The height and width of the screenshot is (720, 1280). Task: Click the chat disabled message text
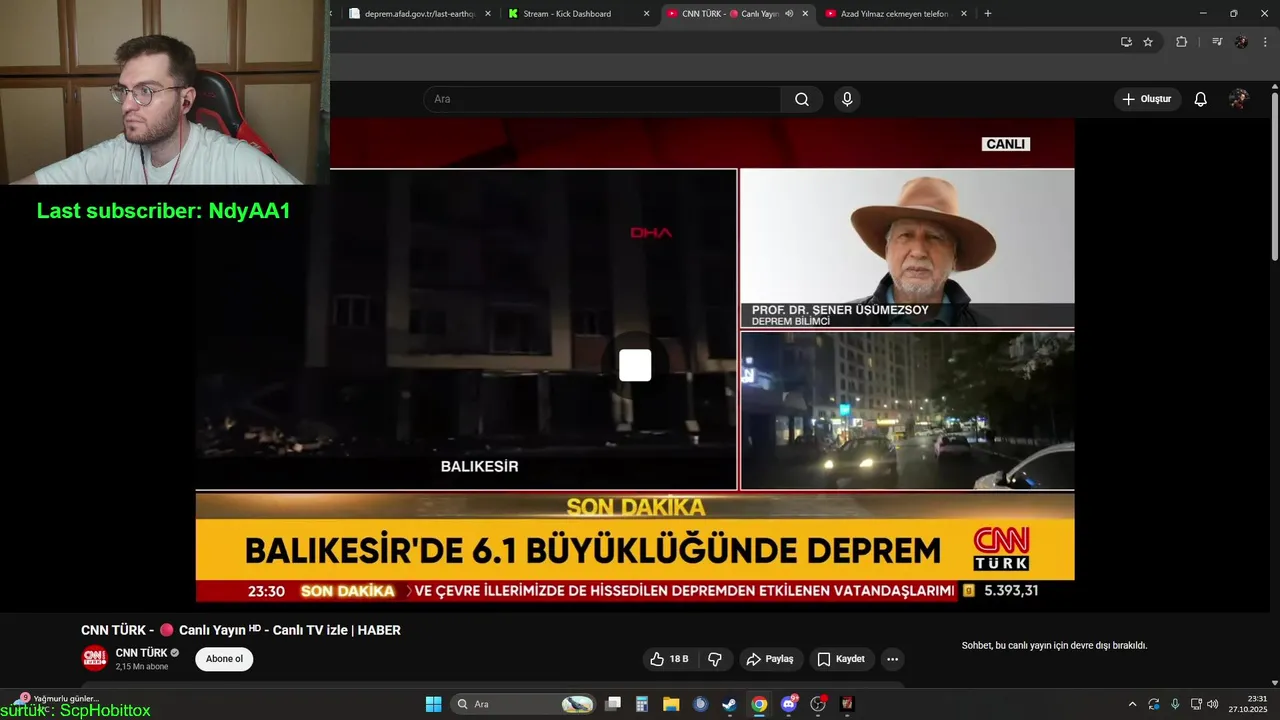pos(1054,646)
